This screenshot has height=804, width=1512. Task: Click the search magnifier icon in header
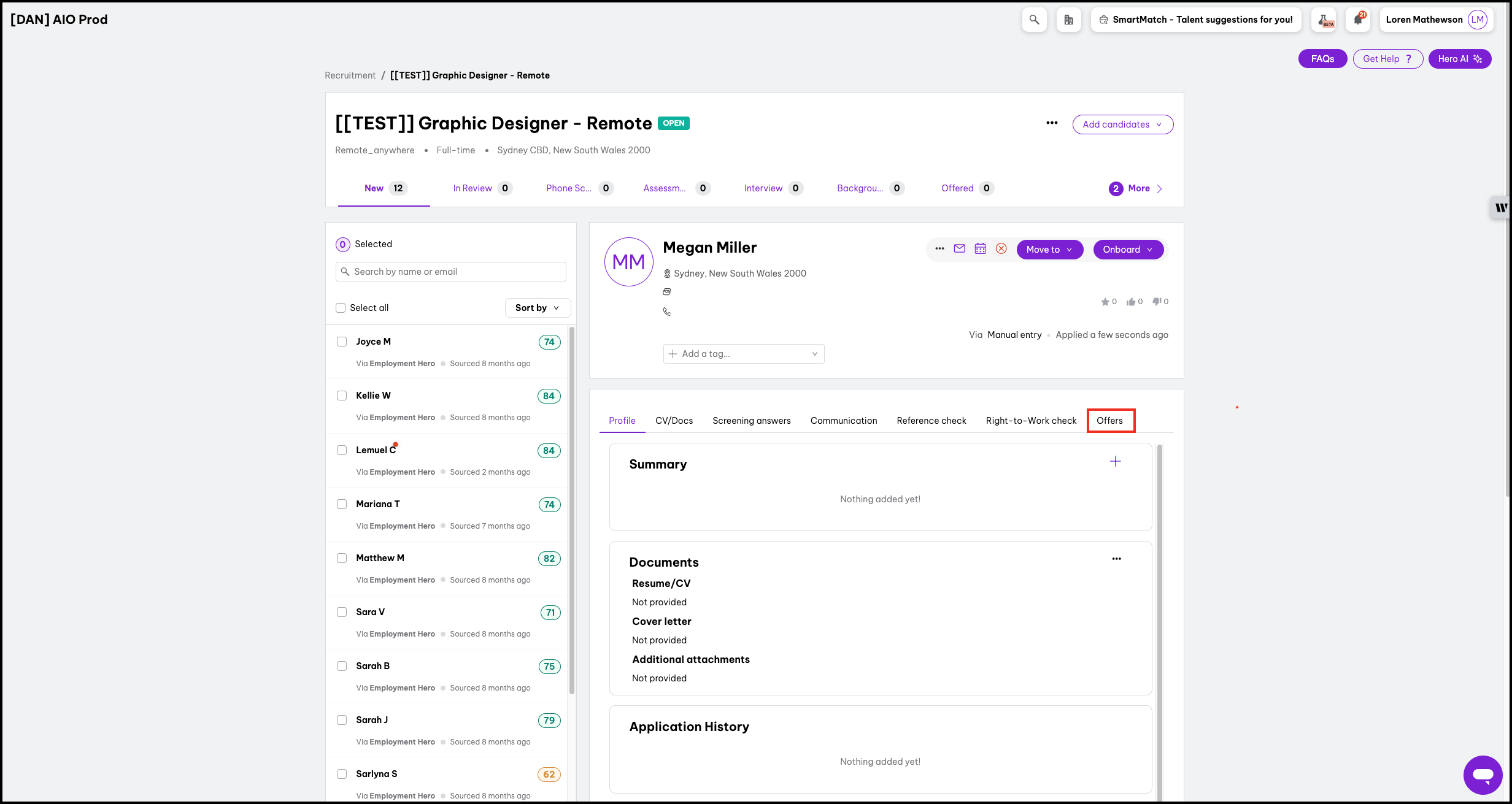tap(1034, 20)
